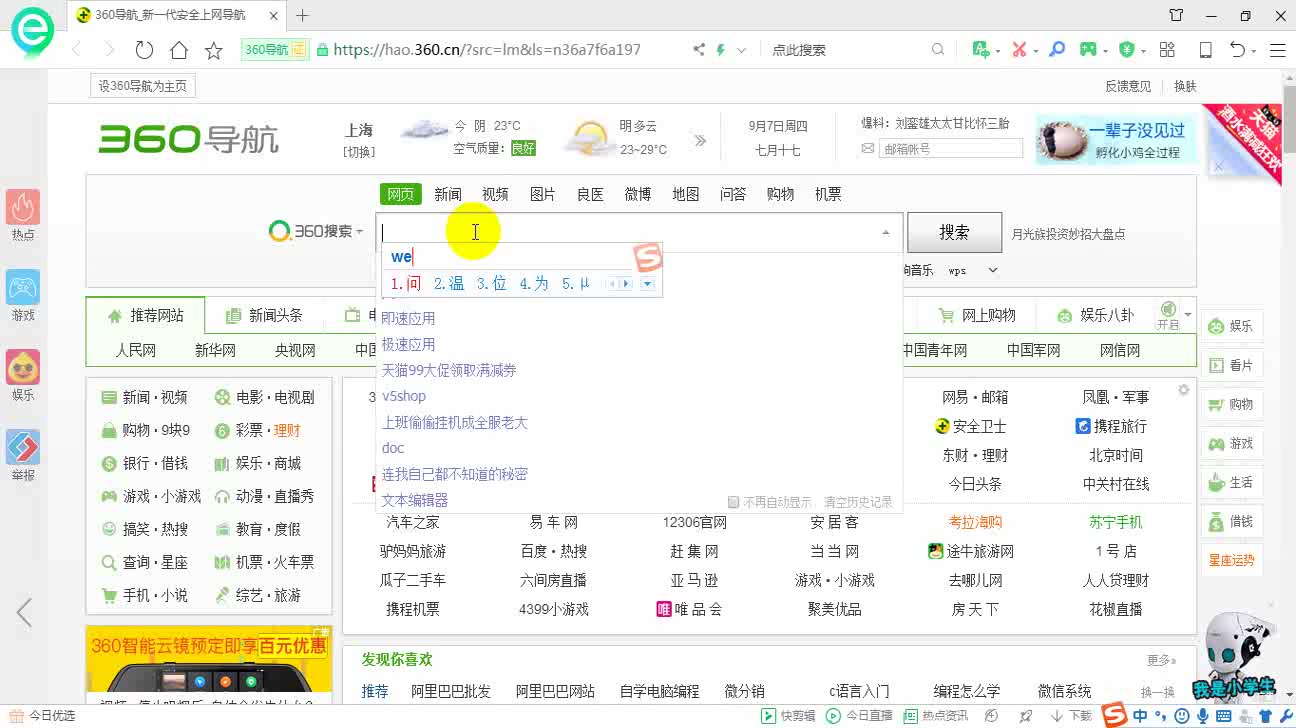
Task: Click the mobile phone toolbar icon
Action: [x=1206, y=49]
